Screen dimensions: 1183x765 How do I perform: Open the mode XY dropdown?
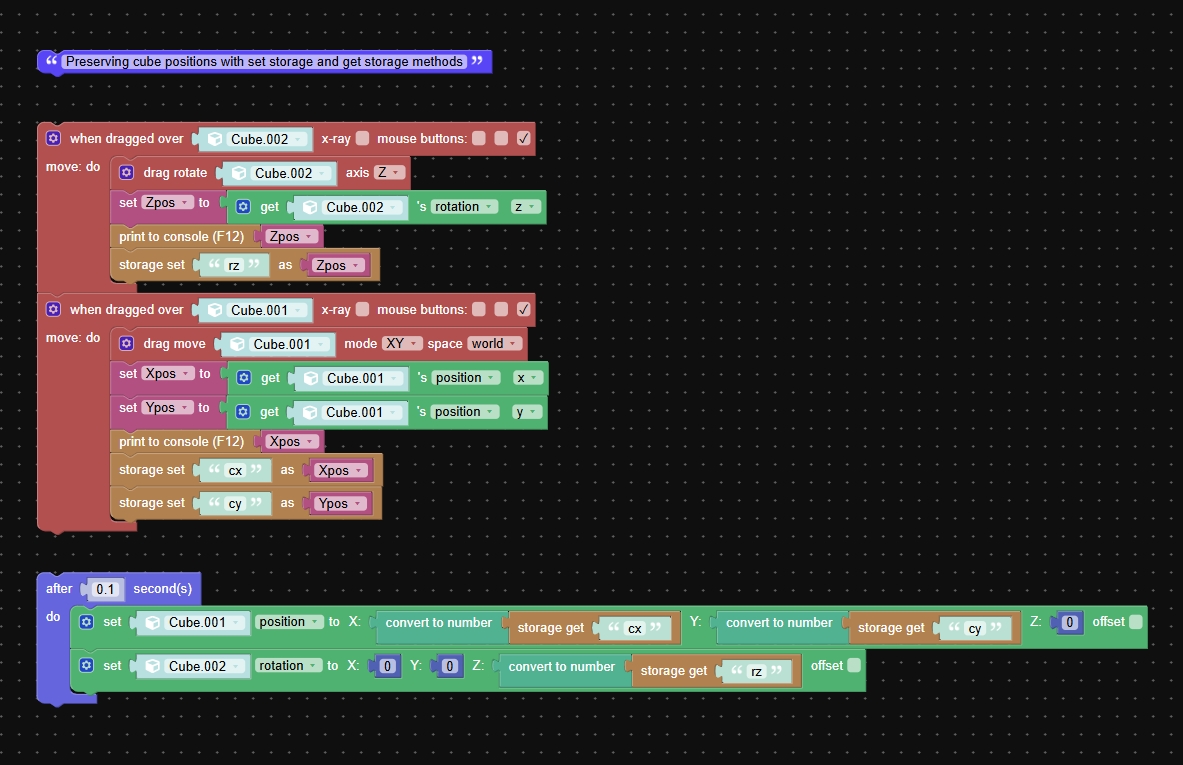401,343
